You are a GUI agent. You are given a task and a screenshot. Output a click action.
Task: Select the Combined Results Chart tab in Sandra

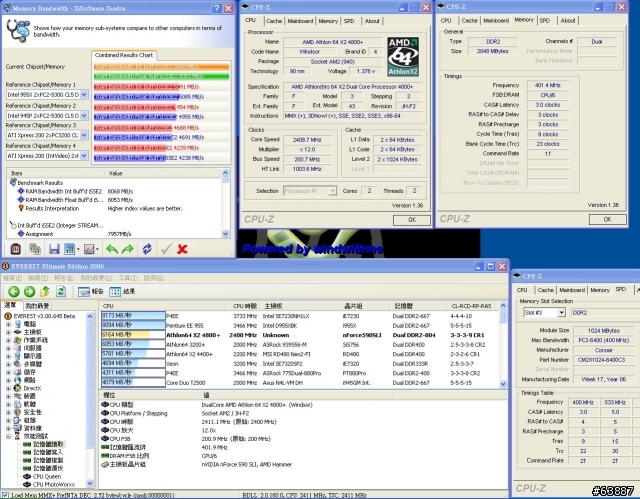tap(124, 55)
